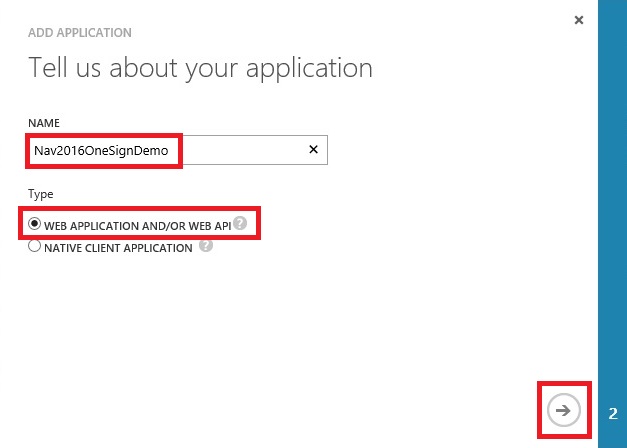627x448 pixels.
Task: Clear the name field using the X icon
Action: 312,150
